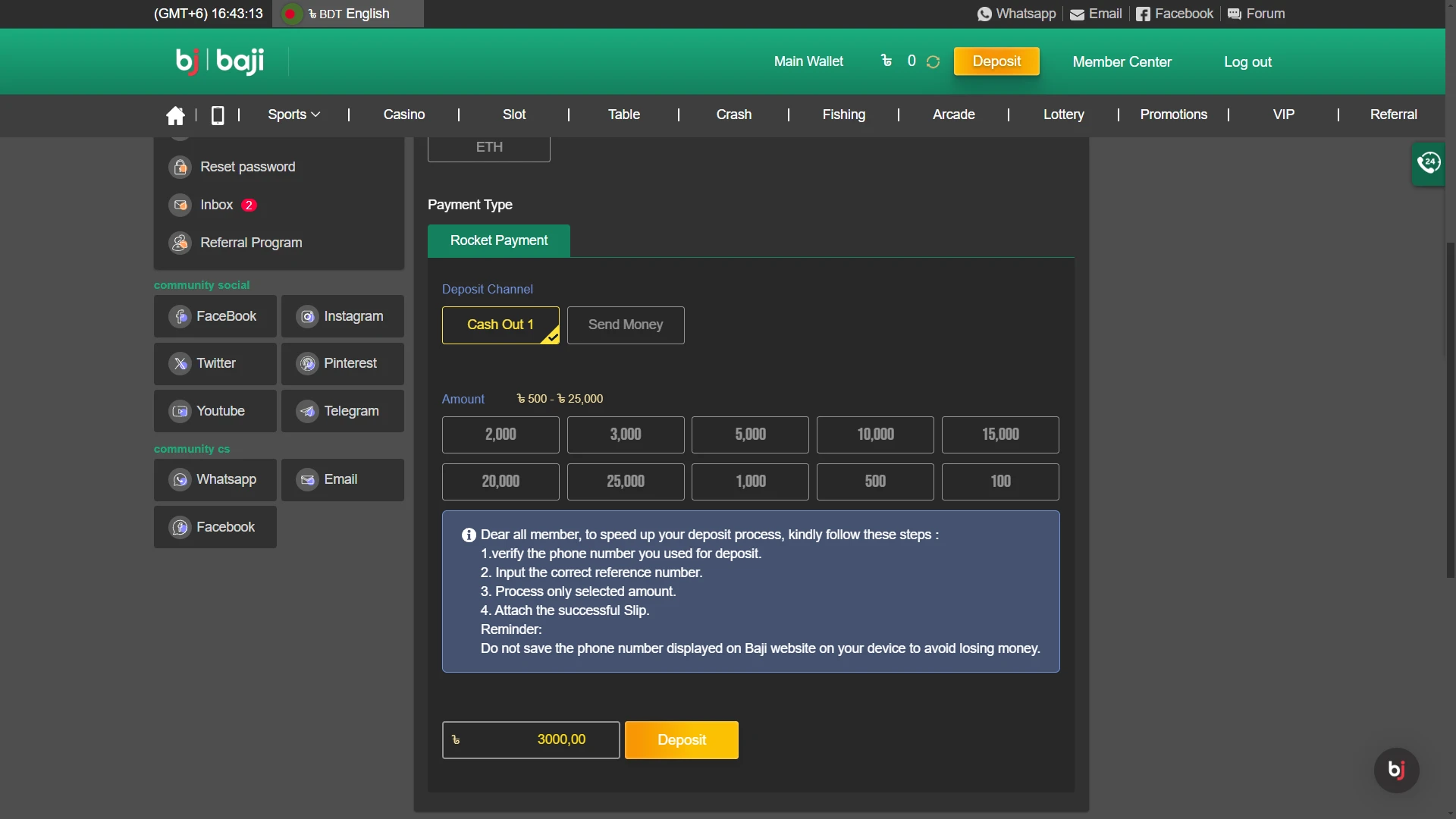Click Email link in top bar
The width and height of the screenshot is (1456, 819).
(x=1096, y=14)
